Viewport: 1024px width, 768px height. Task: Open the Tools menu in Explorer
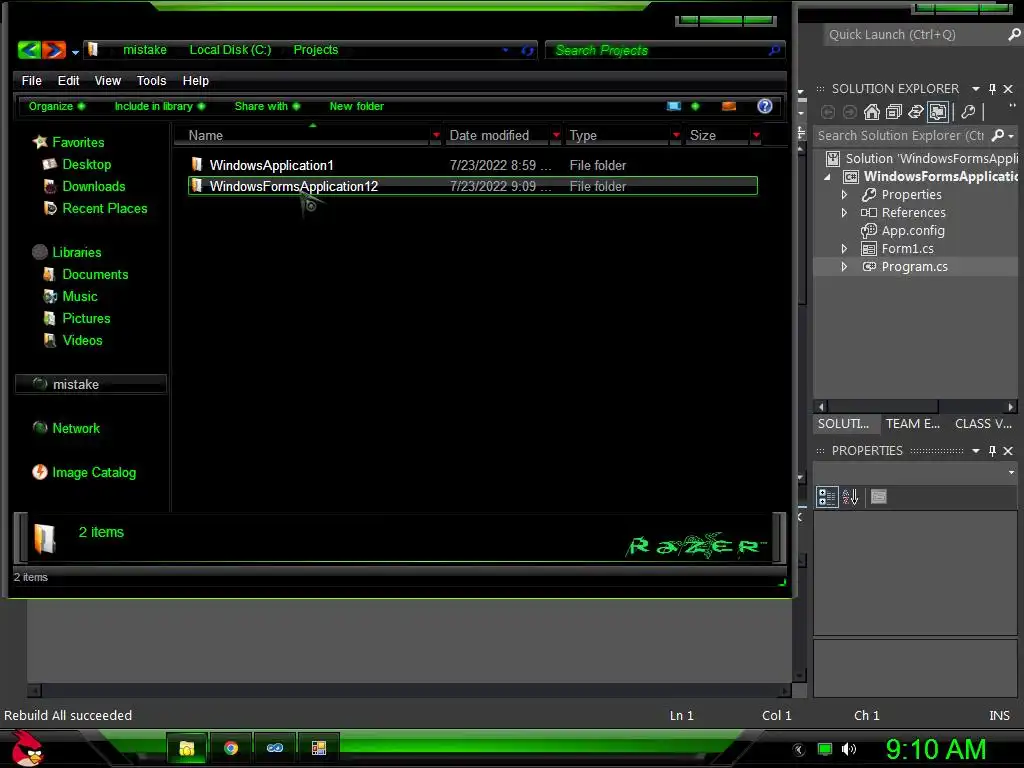coord(152,81)
